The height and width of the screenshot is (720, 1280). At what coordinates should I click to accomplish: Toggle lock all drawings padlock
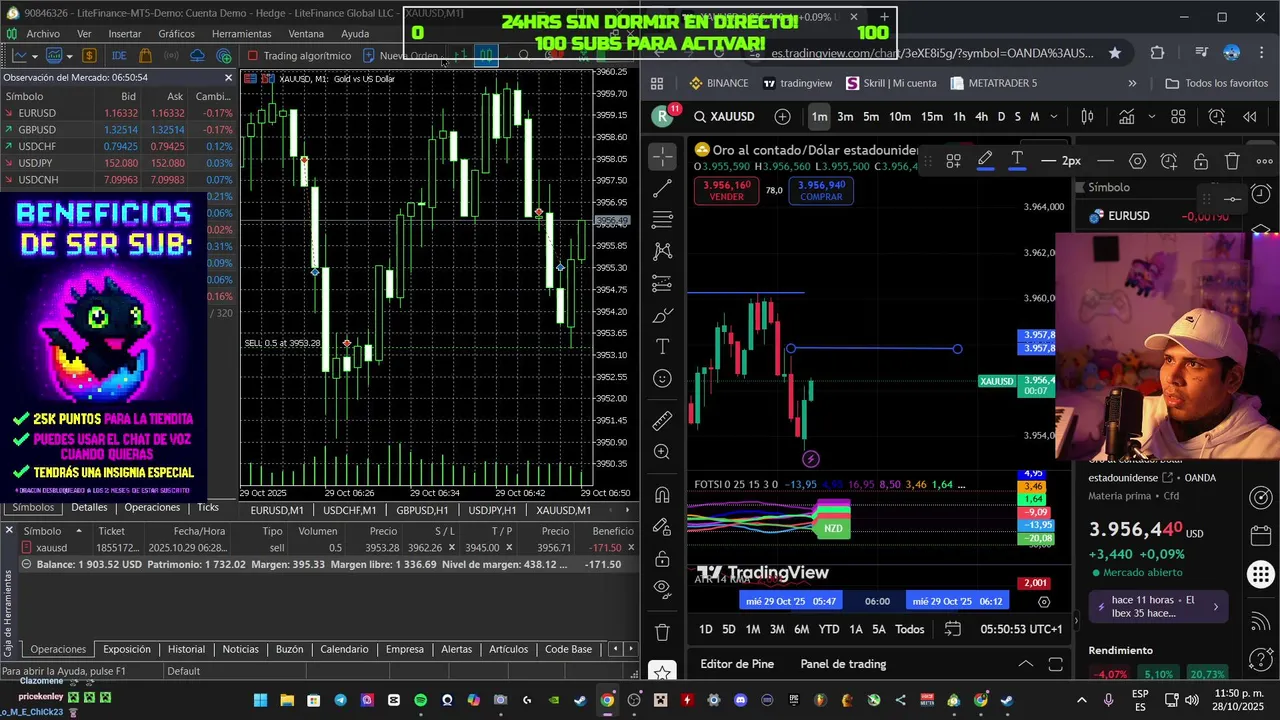point(661,558)
